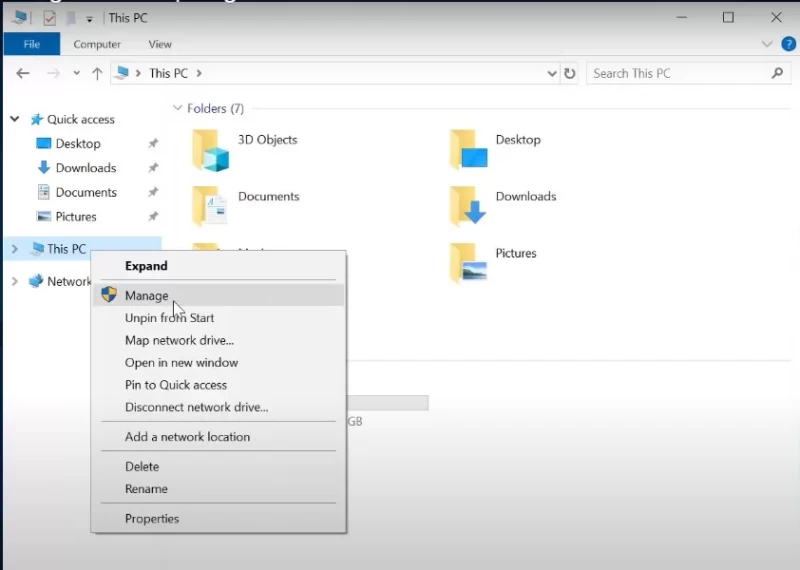Screen dimensions: 800x570
Task: Choose Map network drive... menu entry
Action: (218, 340)
